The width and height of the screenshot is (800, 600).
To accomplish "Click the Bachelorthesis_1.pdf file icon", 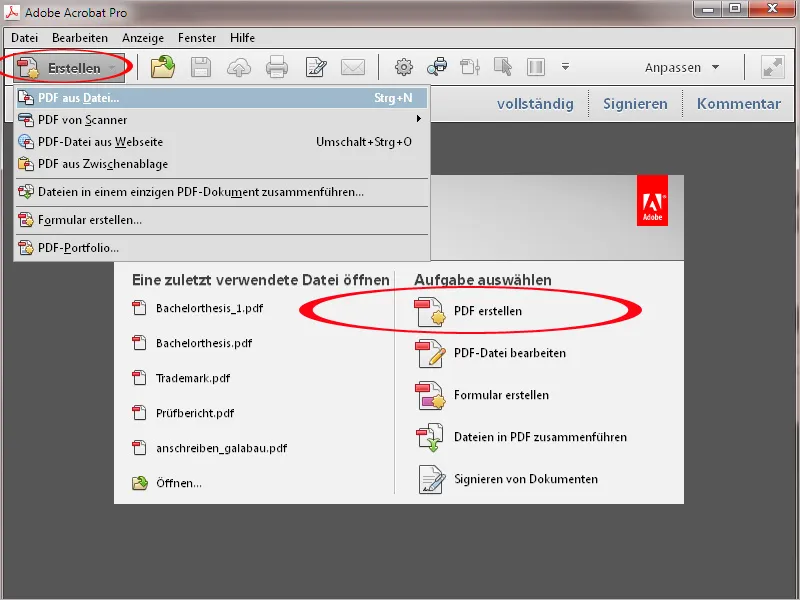I will 139,308.
